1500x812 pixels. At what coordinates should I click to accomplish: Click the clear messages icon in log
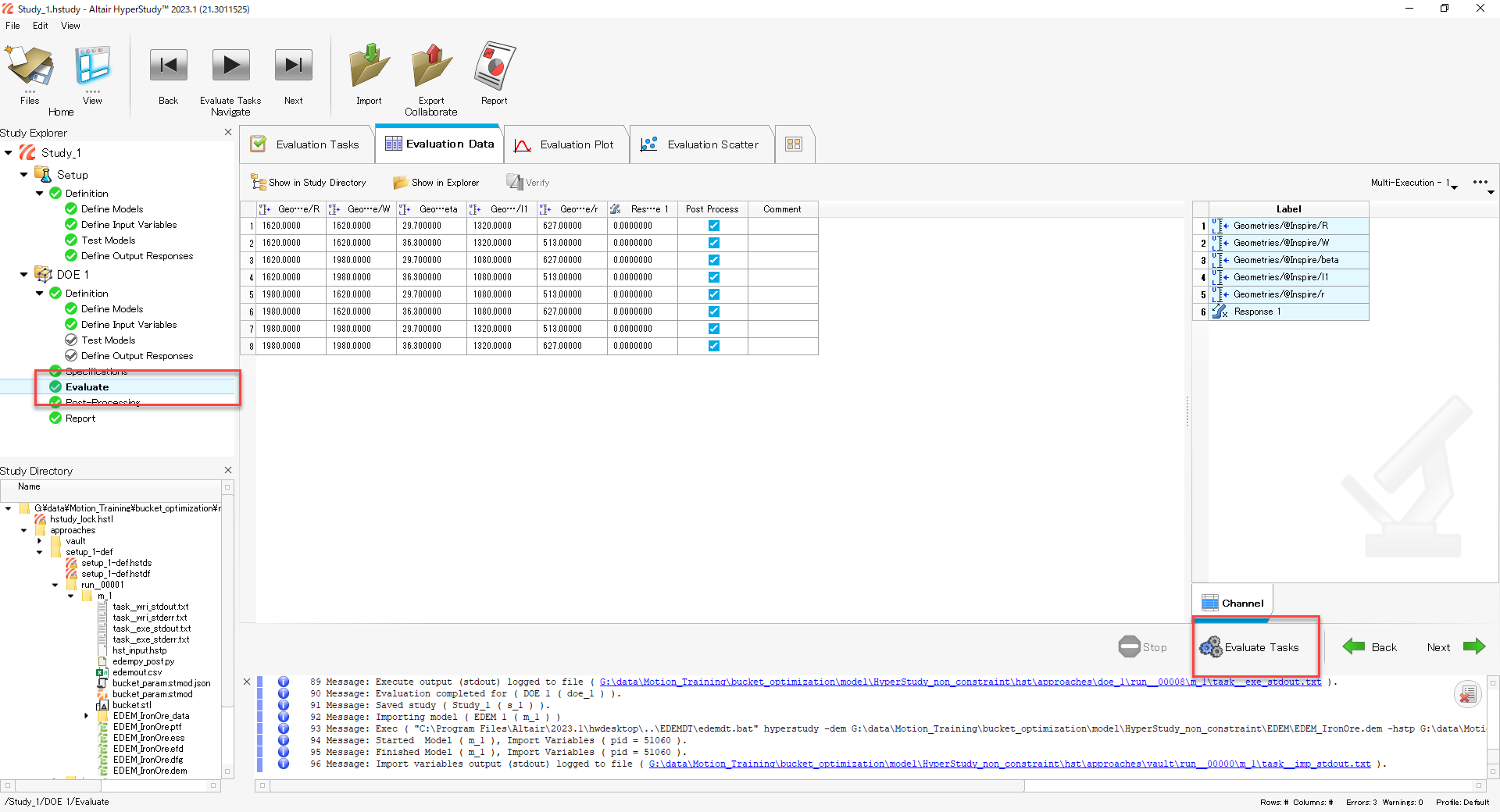1467,693
